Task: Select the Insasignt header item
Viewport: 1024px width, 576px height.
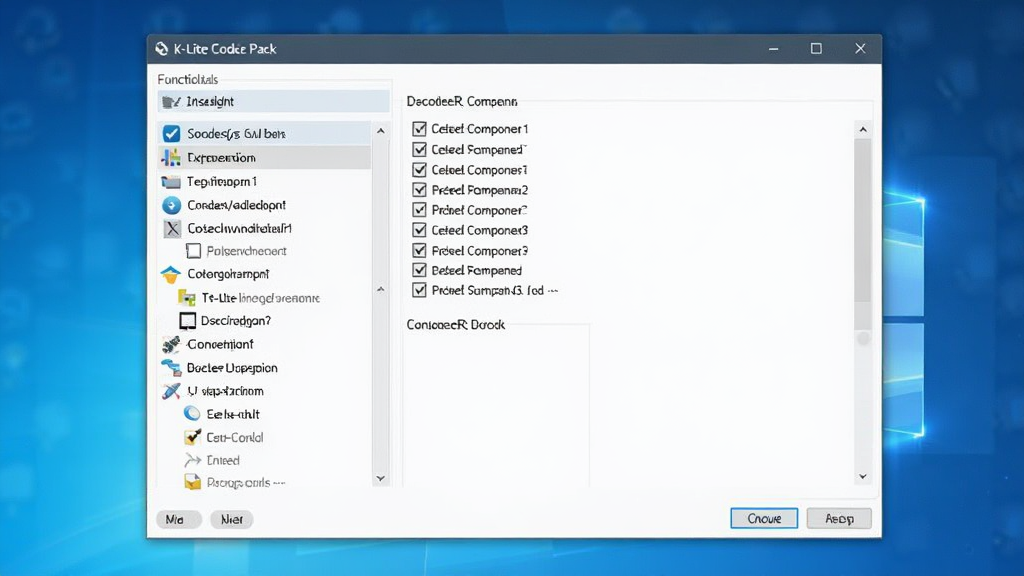Action: [274, 101]
